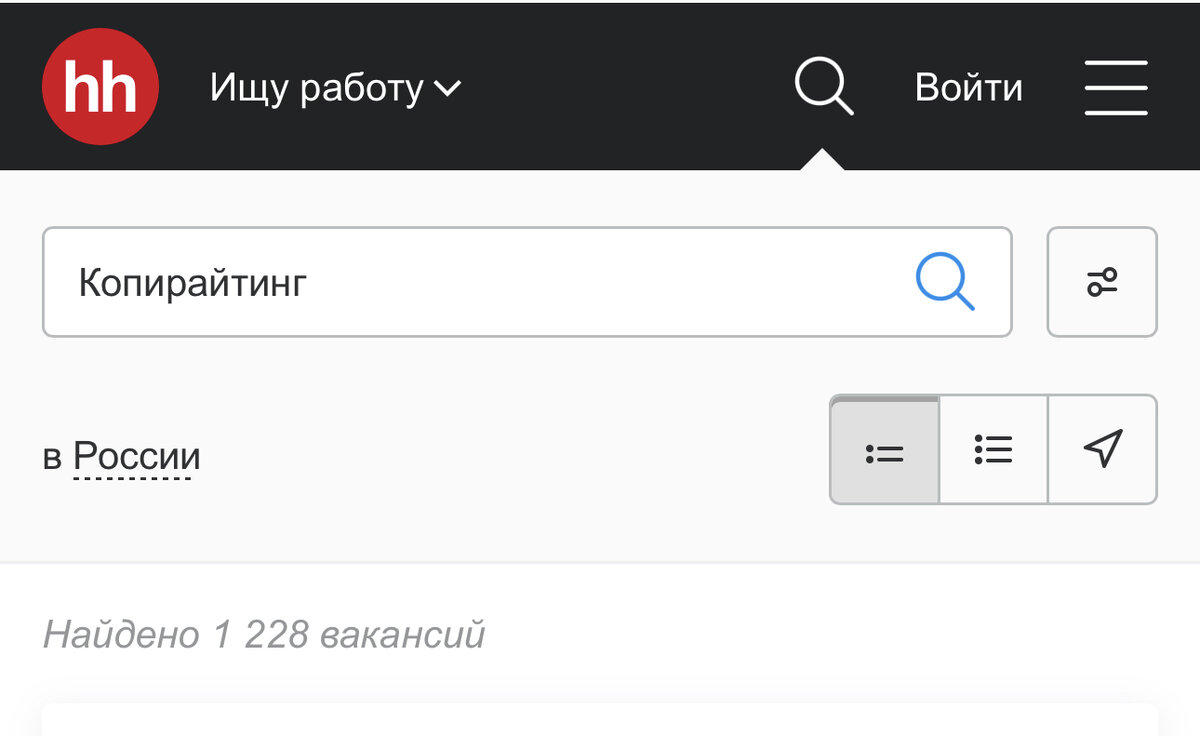Image resolution: width=1200 pixels, height=736 pixels.
Task: Click the blue magnifier inside the search field
Action: (x=944, y=282)
